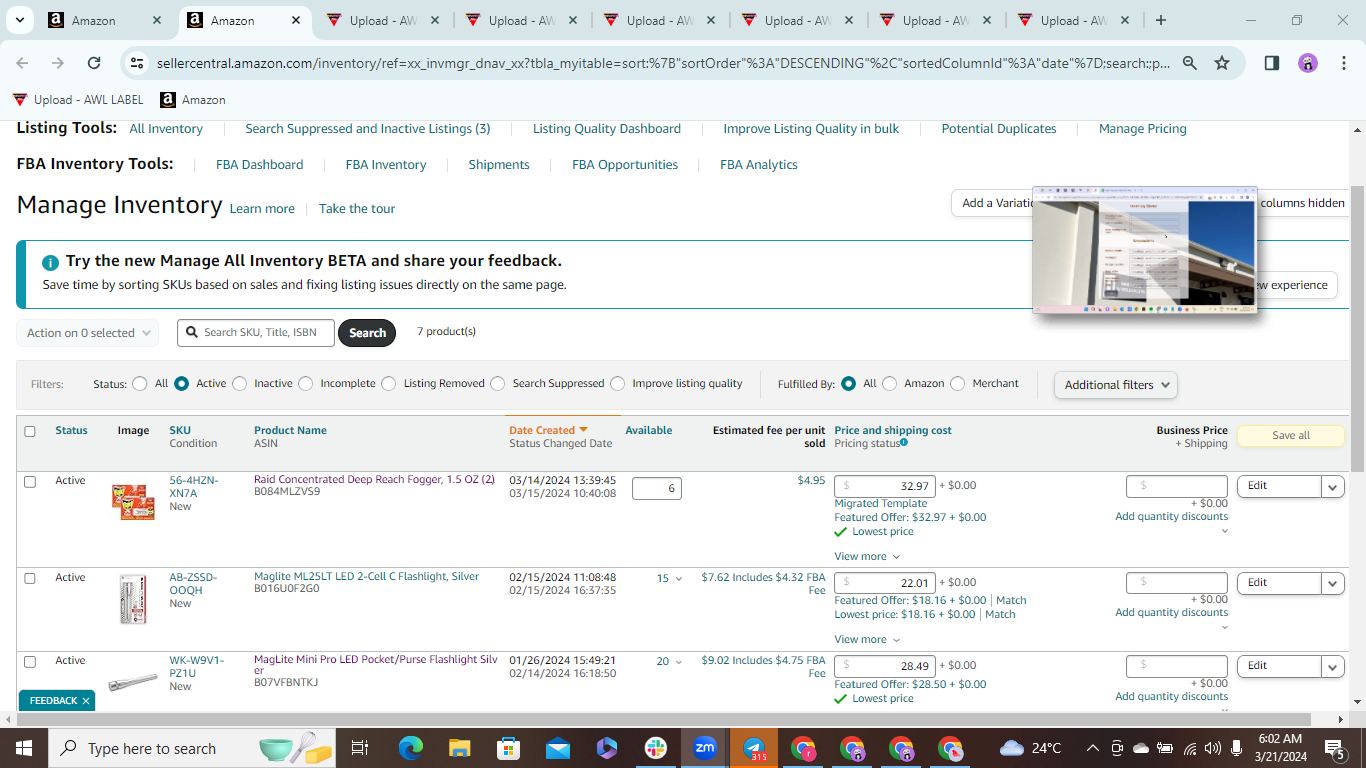This screenshot has width=1366, height=768.
Task: Tick the select-all checkbox in table header
Action: pos(30,431)
